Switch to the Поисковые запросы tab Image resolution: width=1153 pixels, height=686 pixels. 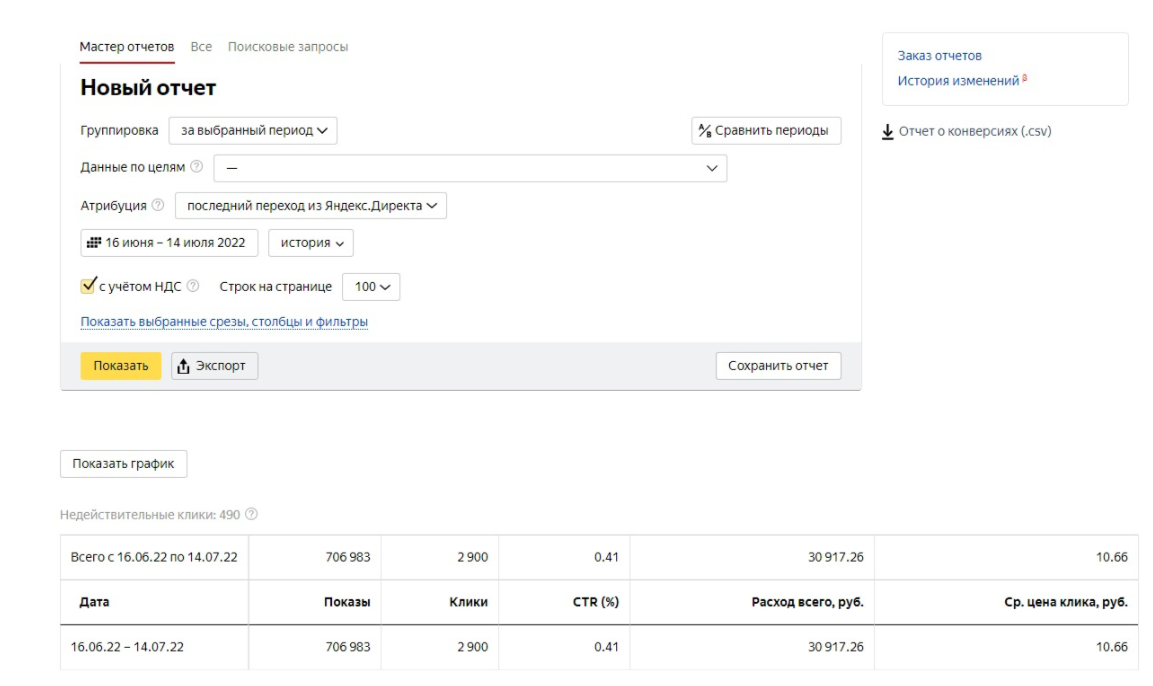pos(288,46)
